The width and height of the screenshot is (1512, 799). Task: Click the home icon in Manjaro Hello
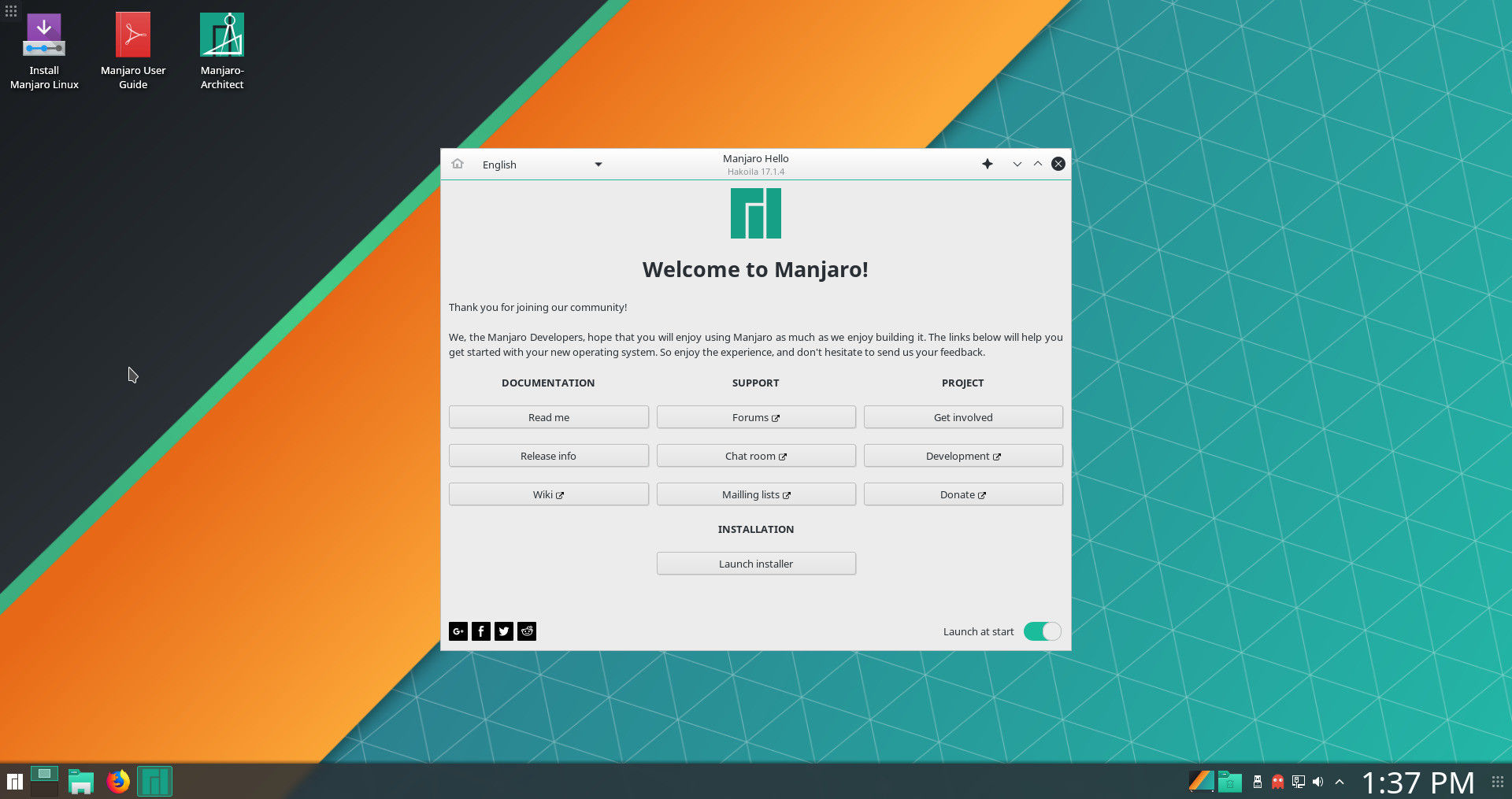(458, 164)
